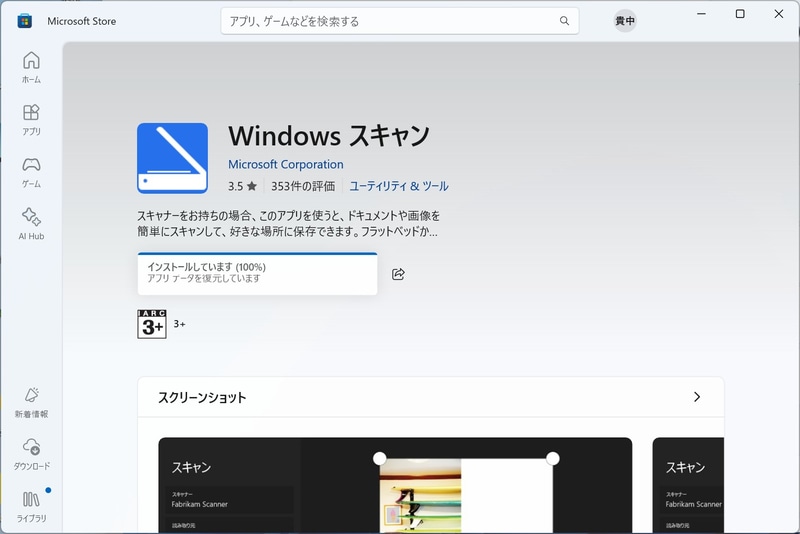This screenshot has width=800, height=534.
Task: Open the ユーティリティ & ツール category link
Action: tap(399, 186)
